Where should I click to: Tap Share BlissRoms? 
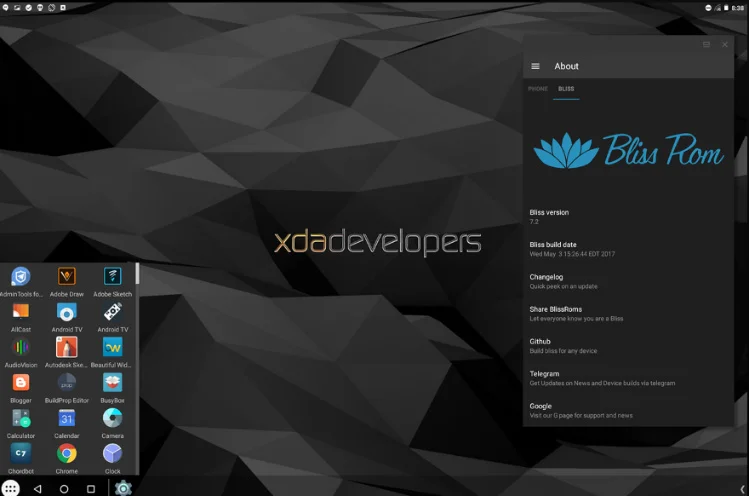point(628,314)
